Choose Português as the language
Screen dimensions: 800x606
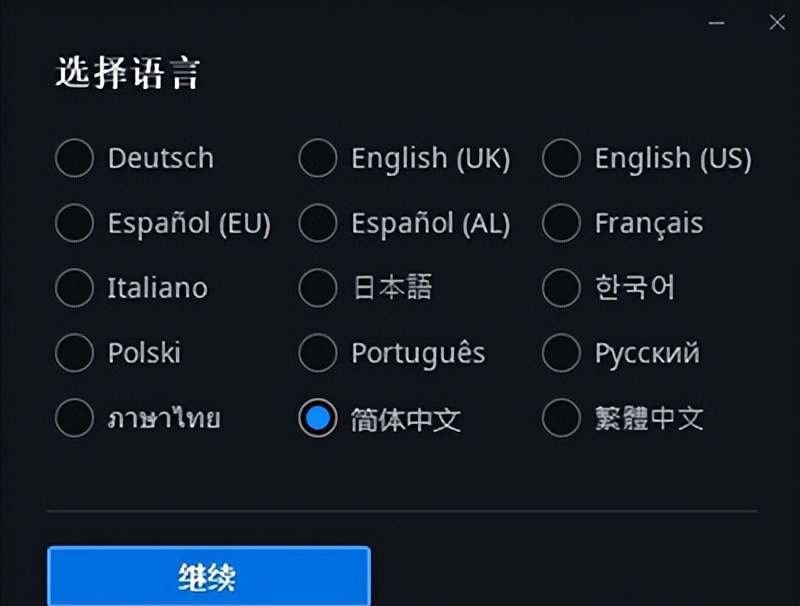(x=318, y=353)
